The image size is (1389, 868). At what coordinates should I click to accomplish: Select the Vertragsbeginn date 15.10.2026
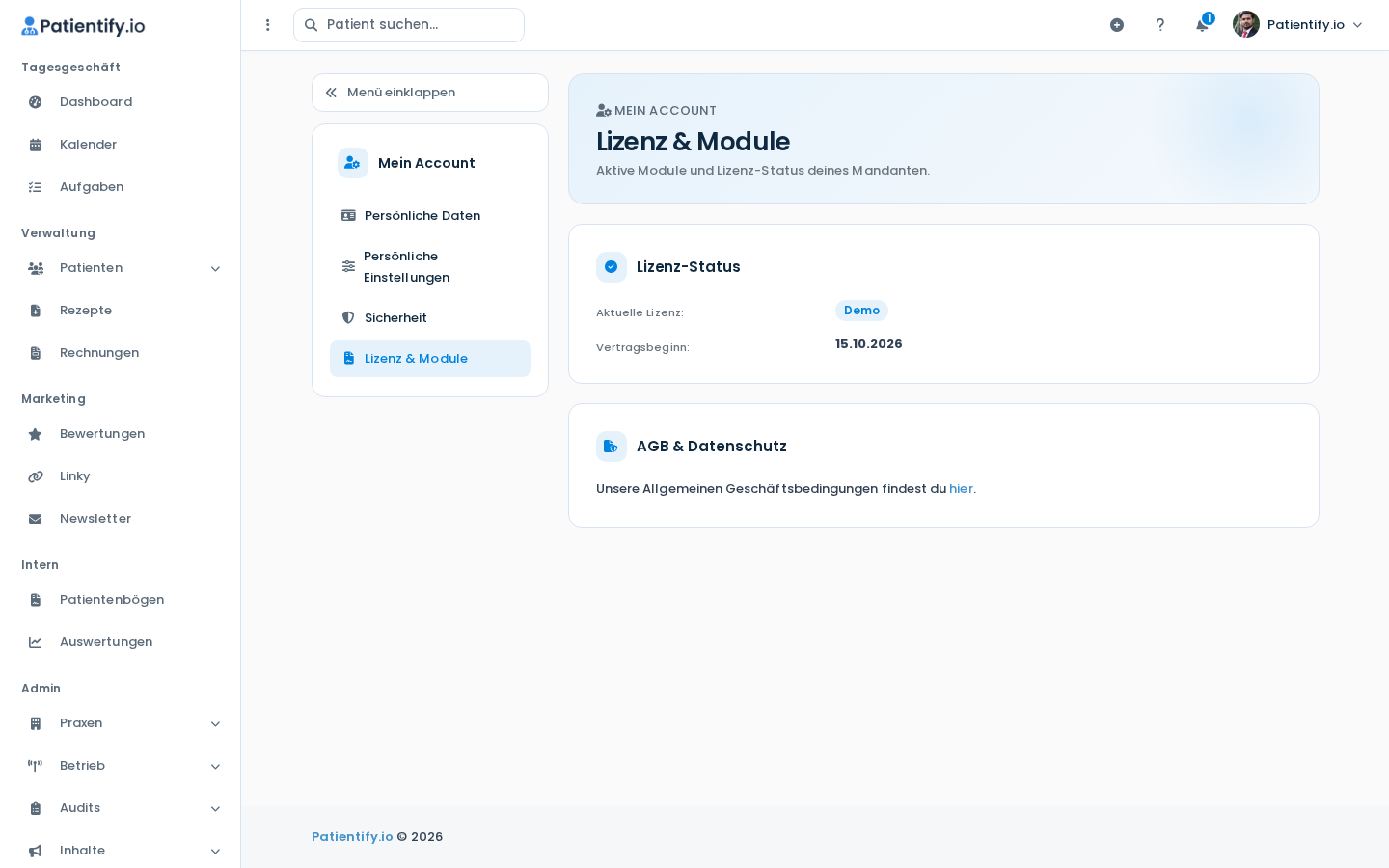[869, 344]
